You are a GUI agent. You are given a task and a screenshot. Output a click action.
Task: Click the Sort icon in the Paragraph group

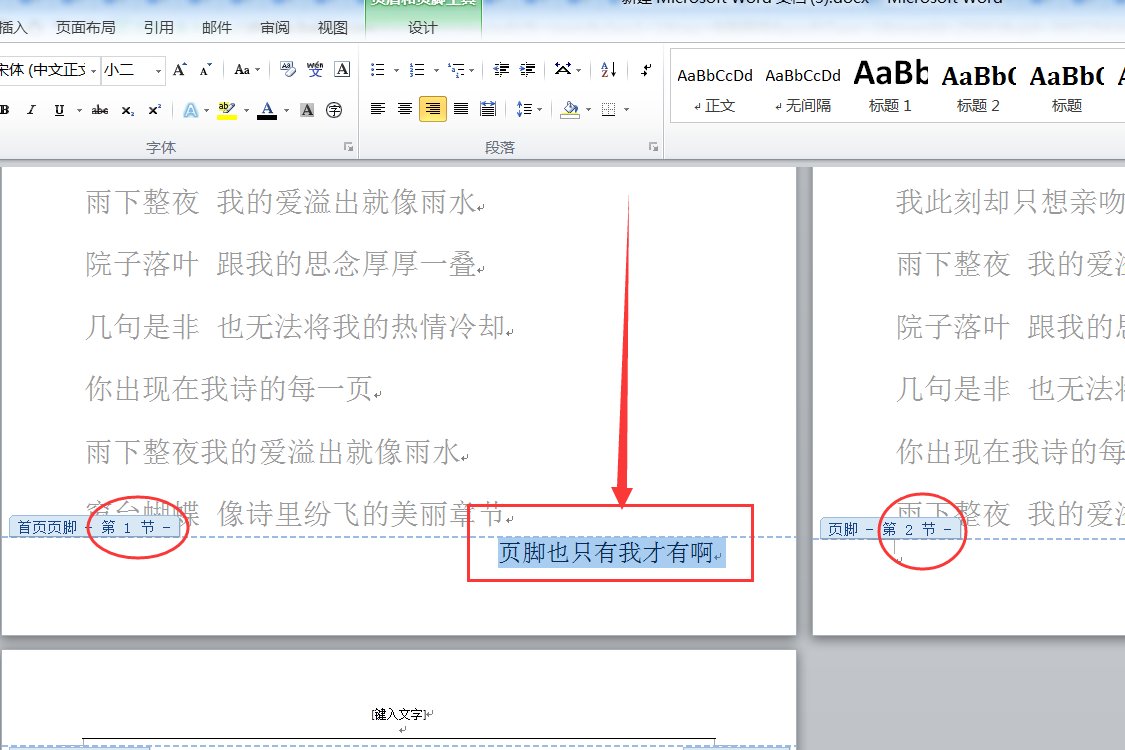click(x=609, y=70)
